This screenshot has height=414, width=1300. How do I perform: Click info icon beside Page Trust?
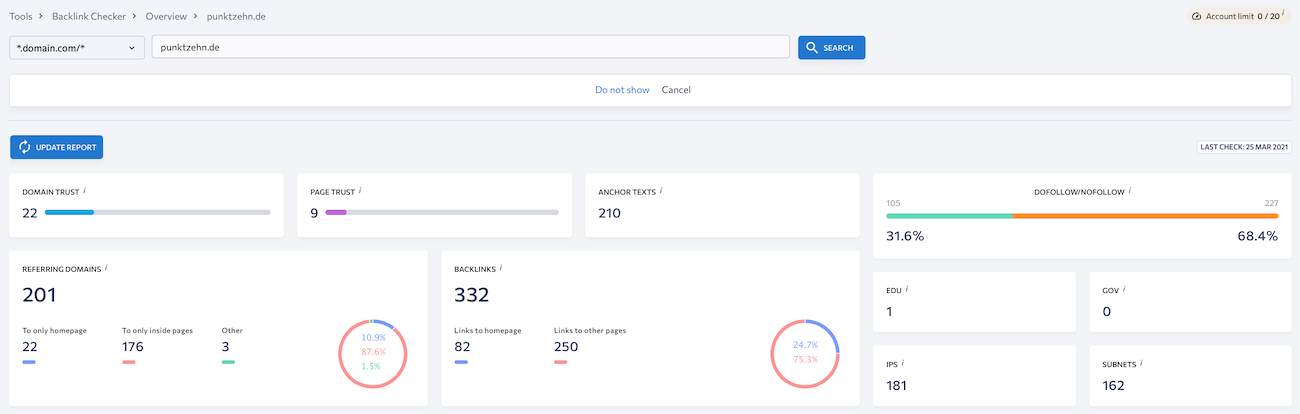[360, 189]
